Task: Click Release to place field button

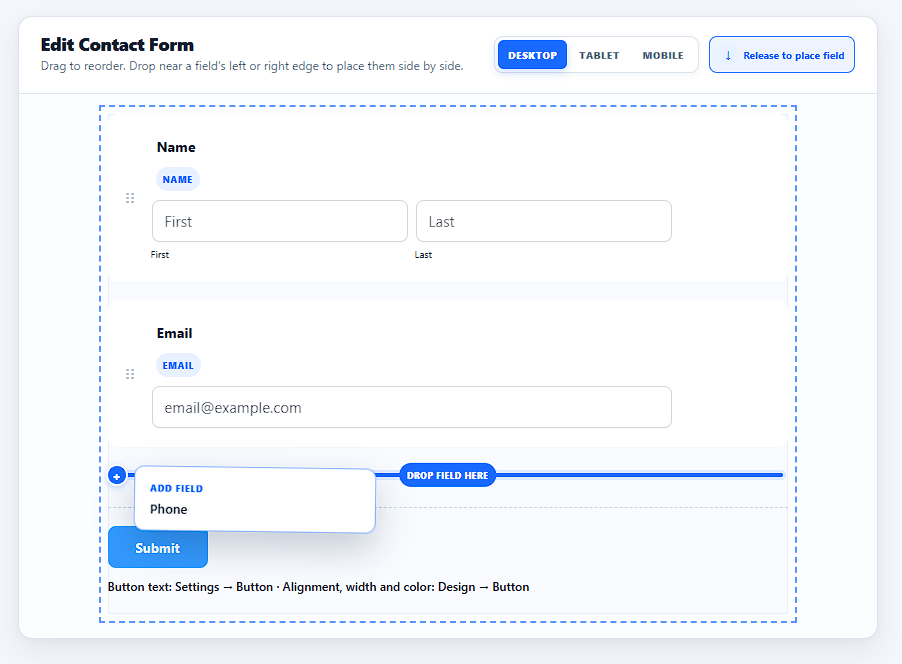Action: click(781, 55)
